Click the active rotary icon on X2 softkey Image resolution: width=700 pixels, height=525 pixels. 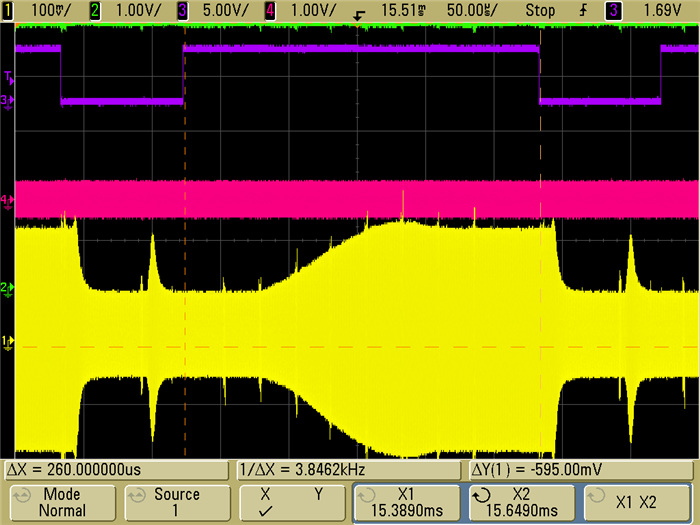click(481, 496)
